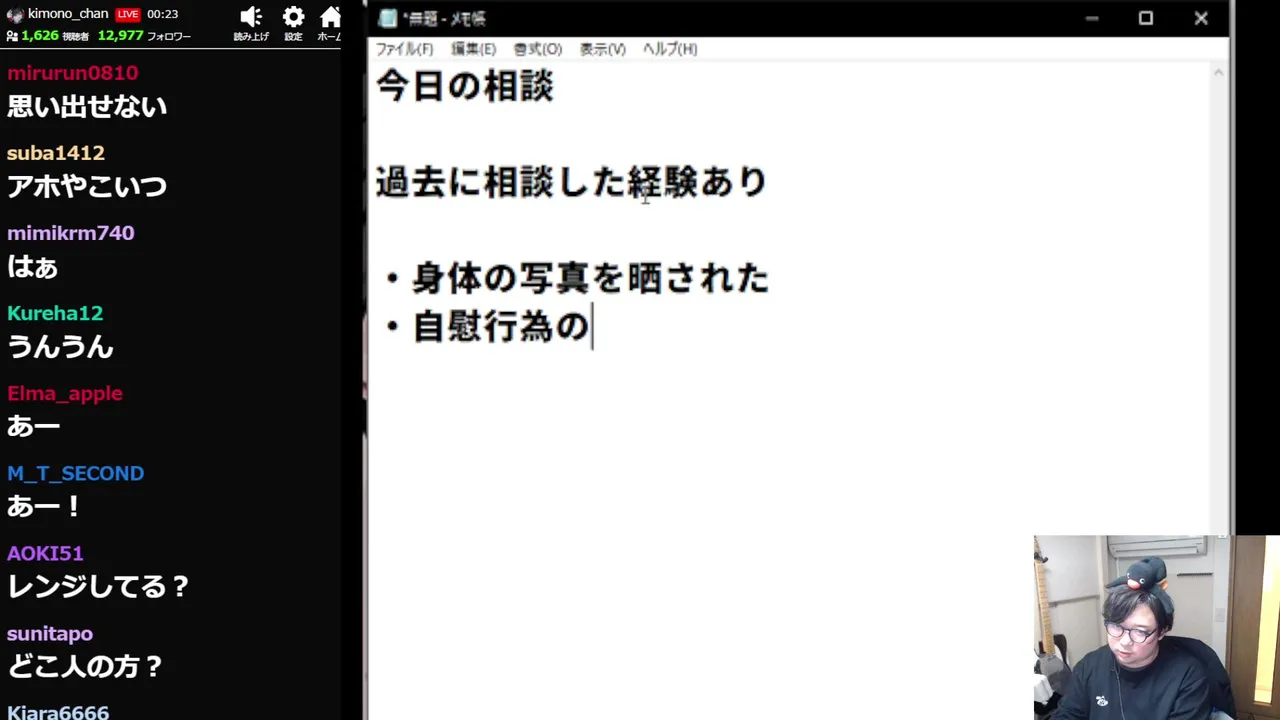This screenshot has width=1280, height=720.
Task: Click the viewer count icon beside 1,626
Action: click(x=12, y=36)
